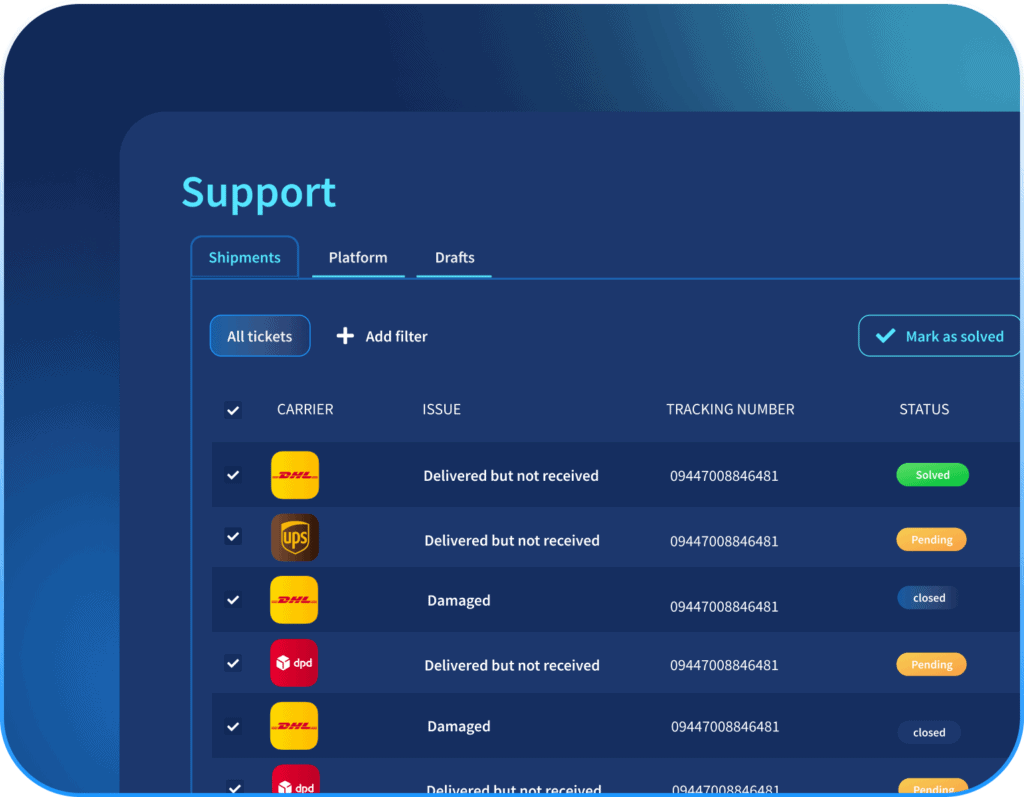Viewport: 1024px width, 797px height.
Task: Click the STATUS column header
Action: tap(924, 409)
